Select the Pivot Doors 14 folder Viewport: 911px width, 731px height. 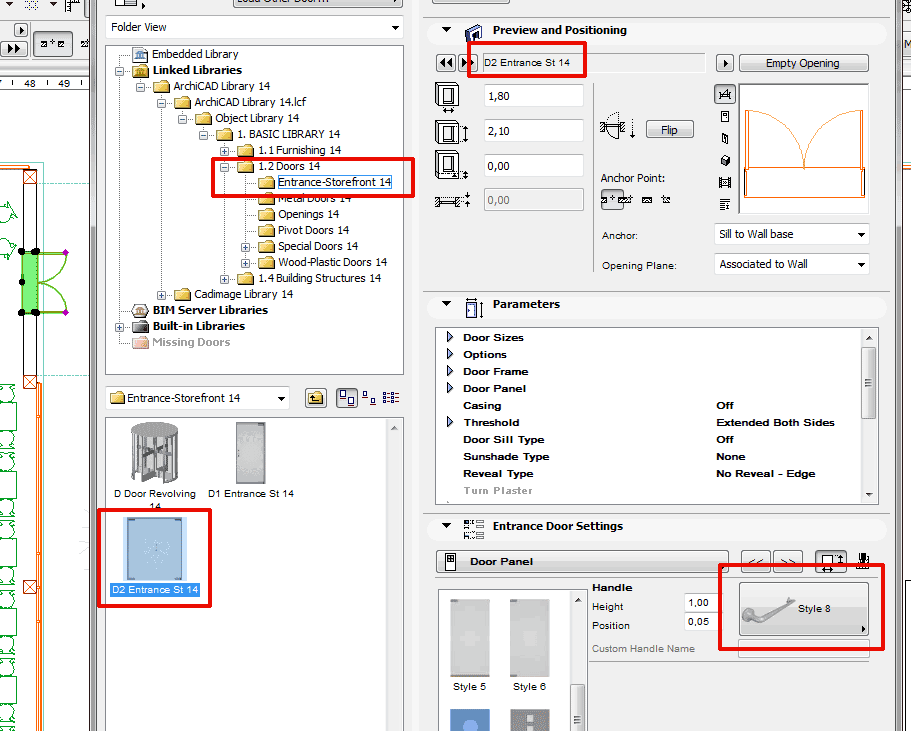[313, 230]
